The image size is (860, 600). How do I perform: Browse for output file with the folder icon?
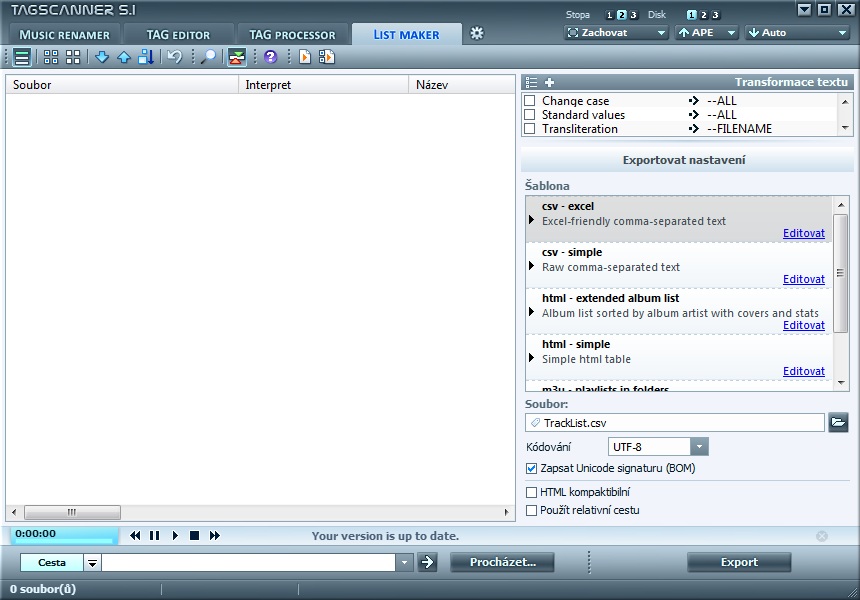(x=838, y=423)
